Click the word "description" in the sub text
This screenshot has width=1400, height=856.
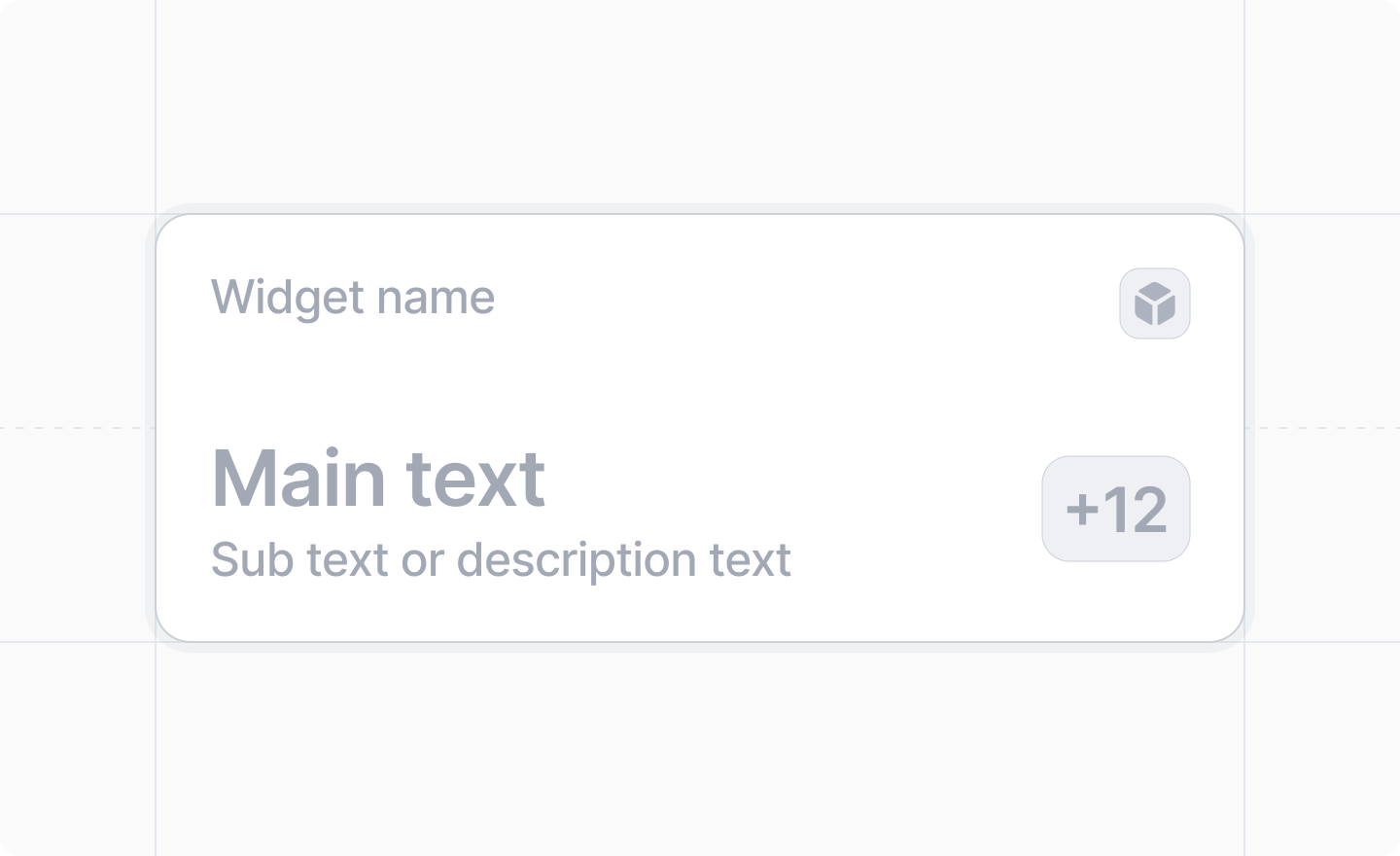[x=576, y=561]
